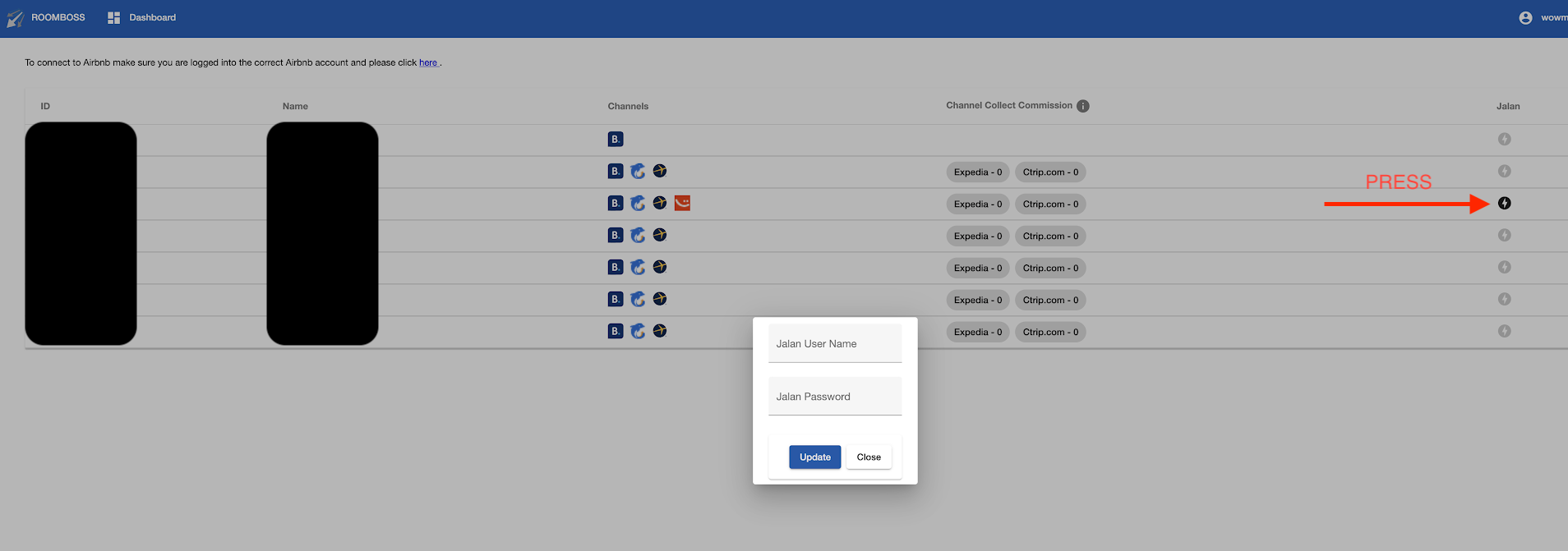Focus the Jalan User Name field
The width and height of the screenshot is (1568, 551).
tap(835, 343)
